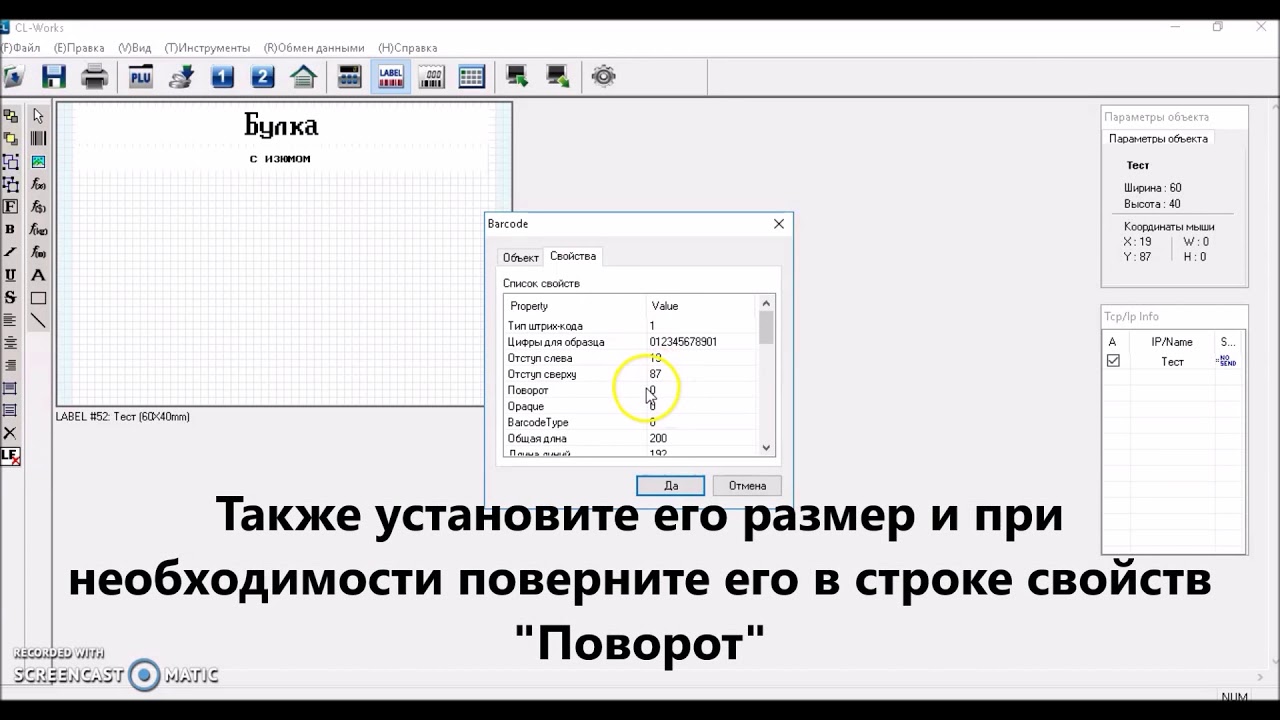Image resolution: width=1280 pixels, height=720 pixels.
Task: Click the Save floppy disk icon
Action: click(53, 76)
